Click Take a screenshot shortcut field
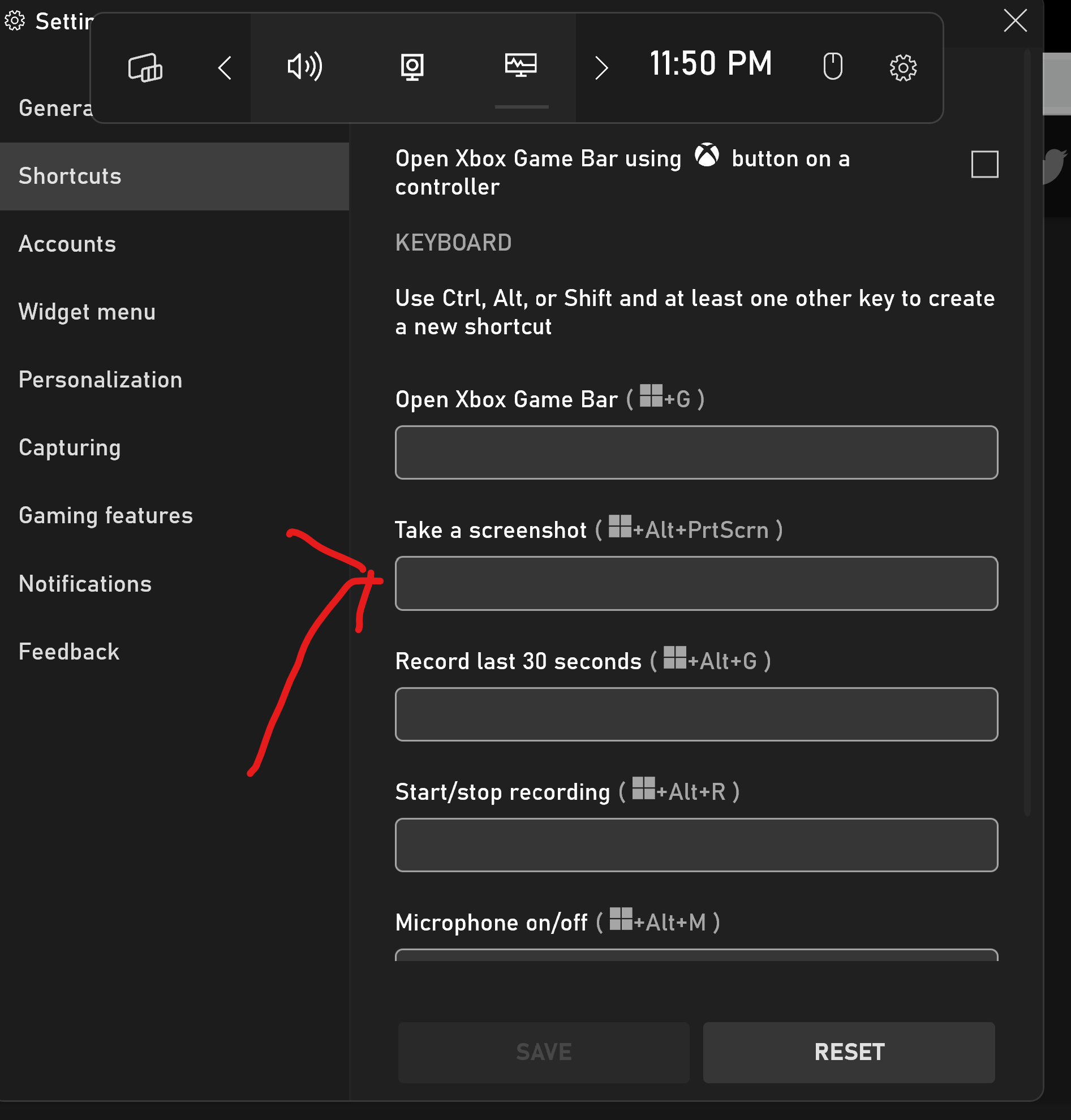The height and width of the screenshot is (1120, 1071). point(696,583)
